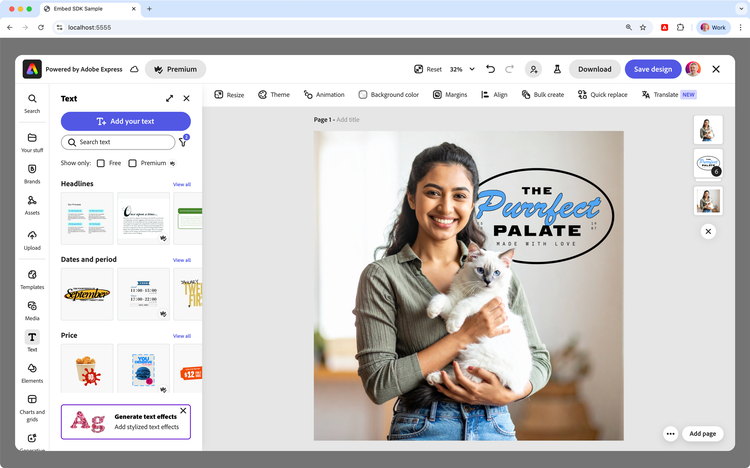Image resolution: width=750 pixels, height=468 pixels.
Task: Expand Dates and period with View all
Action: coord(181,260)
